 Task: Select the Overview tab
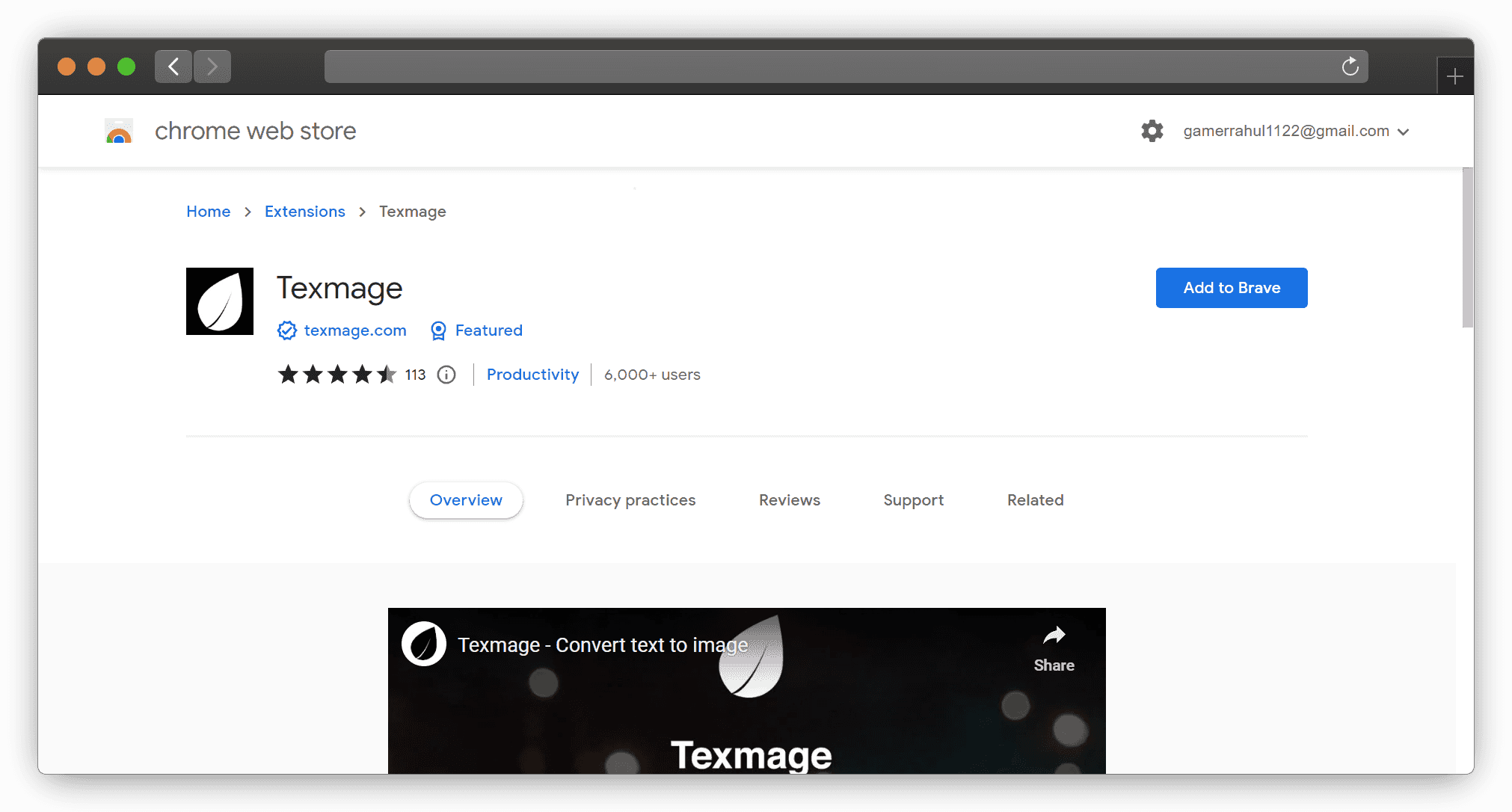pyautogui.click(x=466, y=500)
